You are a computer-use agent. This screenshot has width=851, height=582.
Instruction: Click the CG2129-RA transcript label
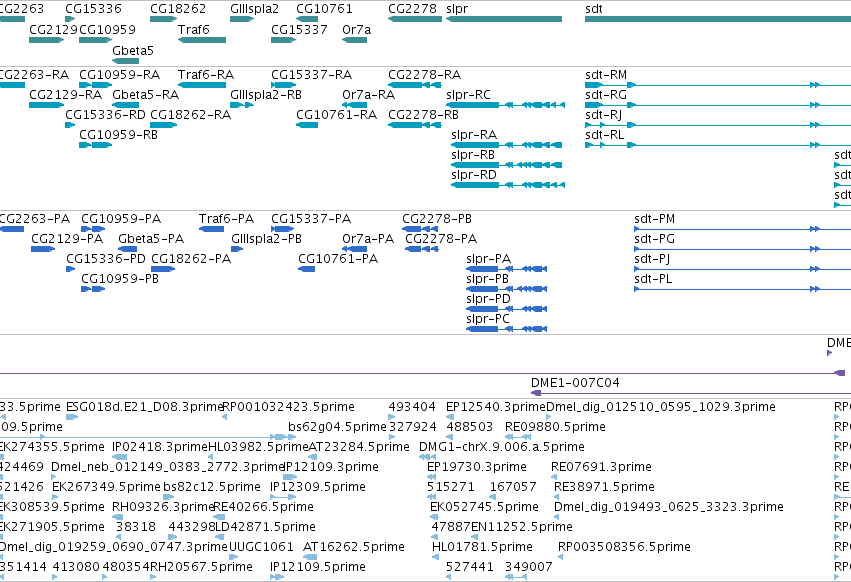pos(66,94)
